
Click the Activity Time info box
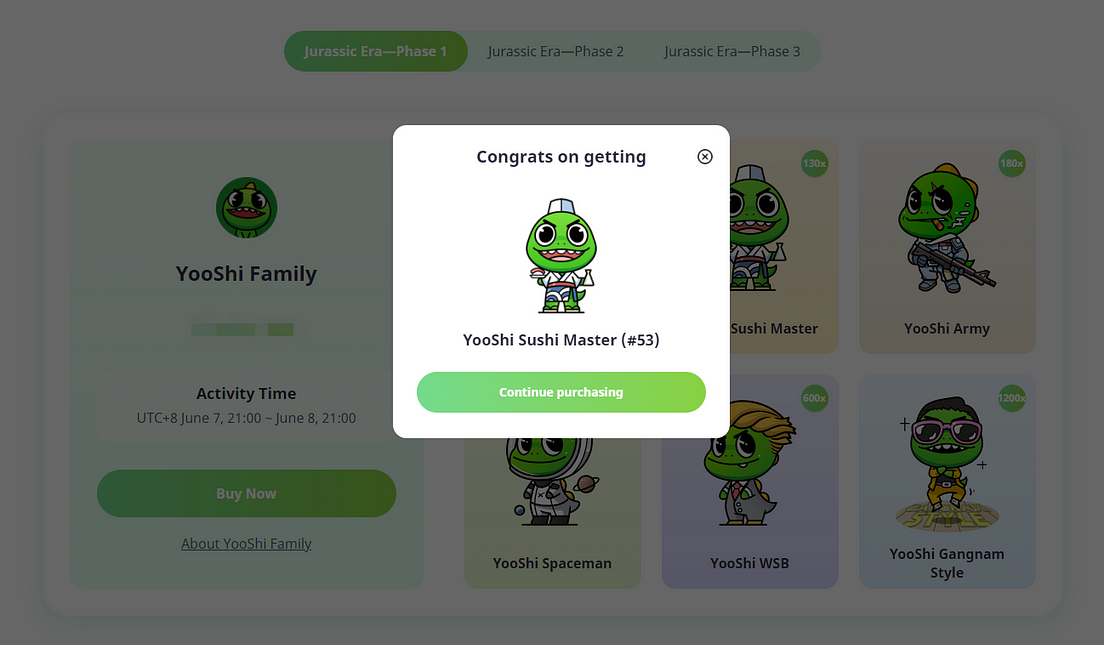point(246,406)
